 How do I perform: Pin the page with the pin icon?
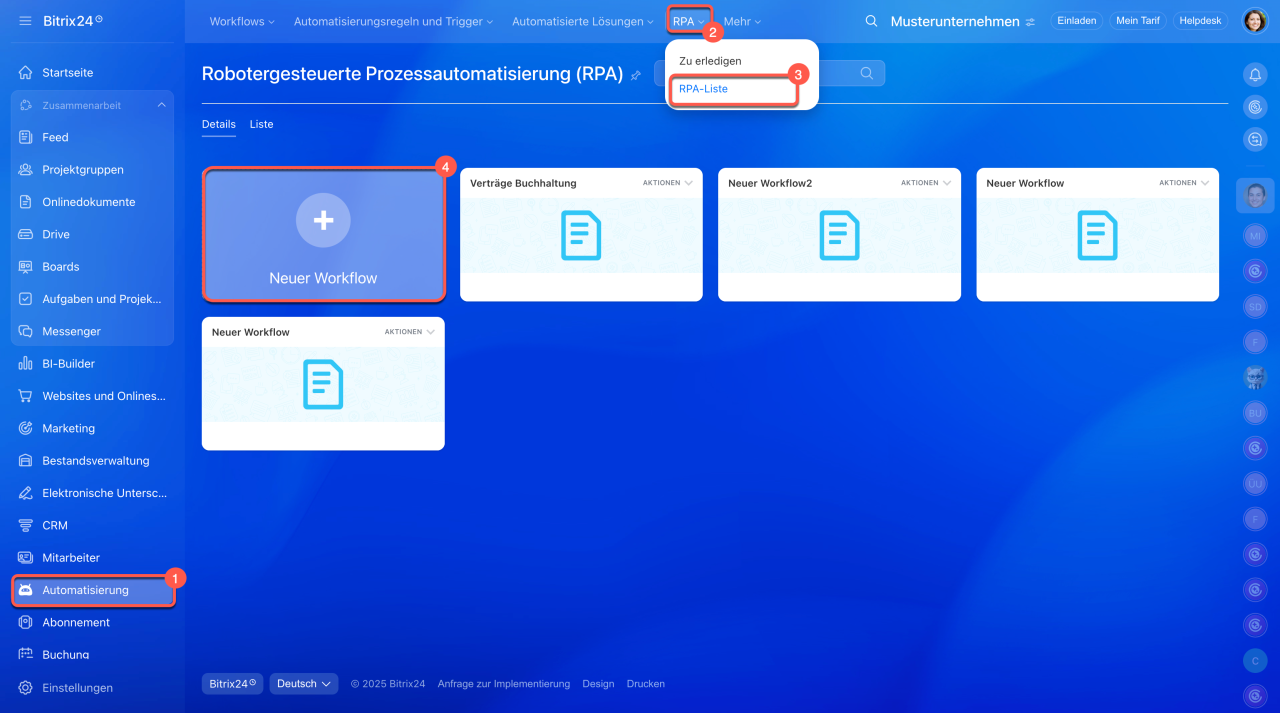tap(636, 75)
